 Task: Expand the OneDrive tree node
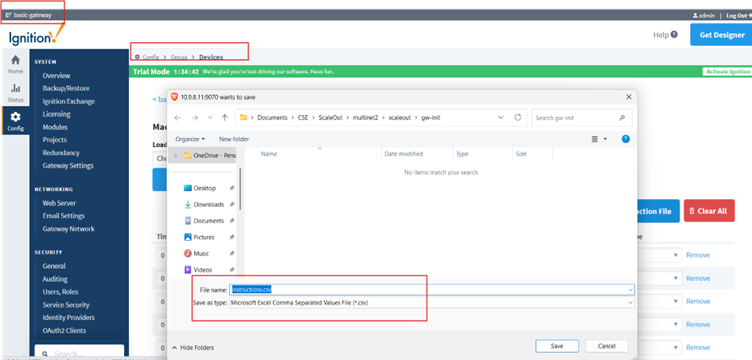click(x=176, y=155)
